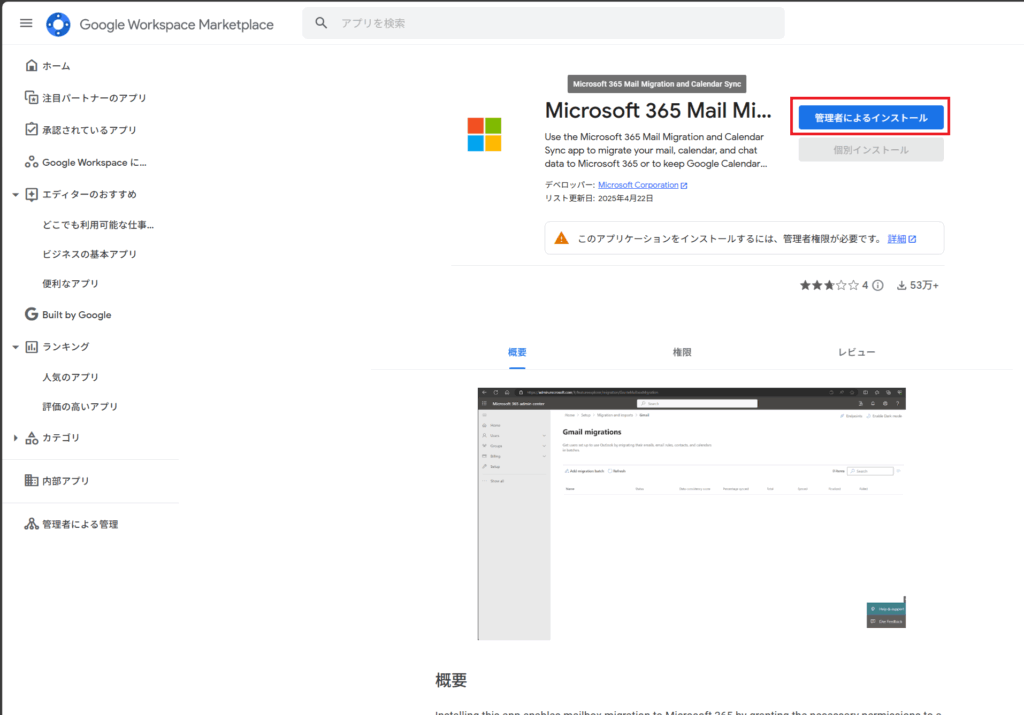Select どこでも利用可能な仕事... sidebar item
1024x715 pixels.
point(98,225)
